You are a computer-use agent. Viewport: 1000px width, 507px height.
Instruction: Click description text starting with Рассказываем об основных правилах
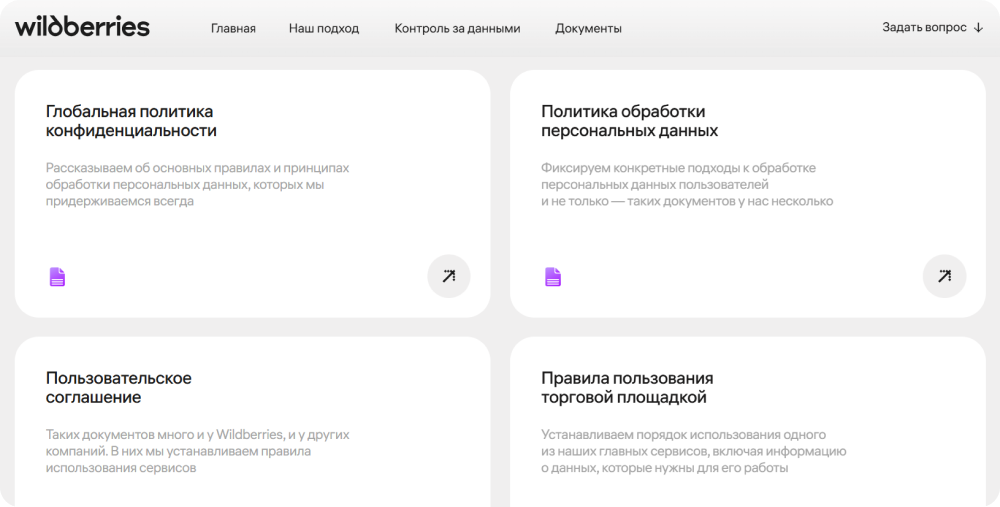point(197,184)
